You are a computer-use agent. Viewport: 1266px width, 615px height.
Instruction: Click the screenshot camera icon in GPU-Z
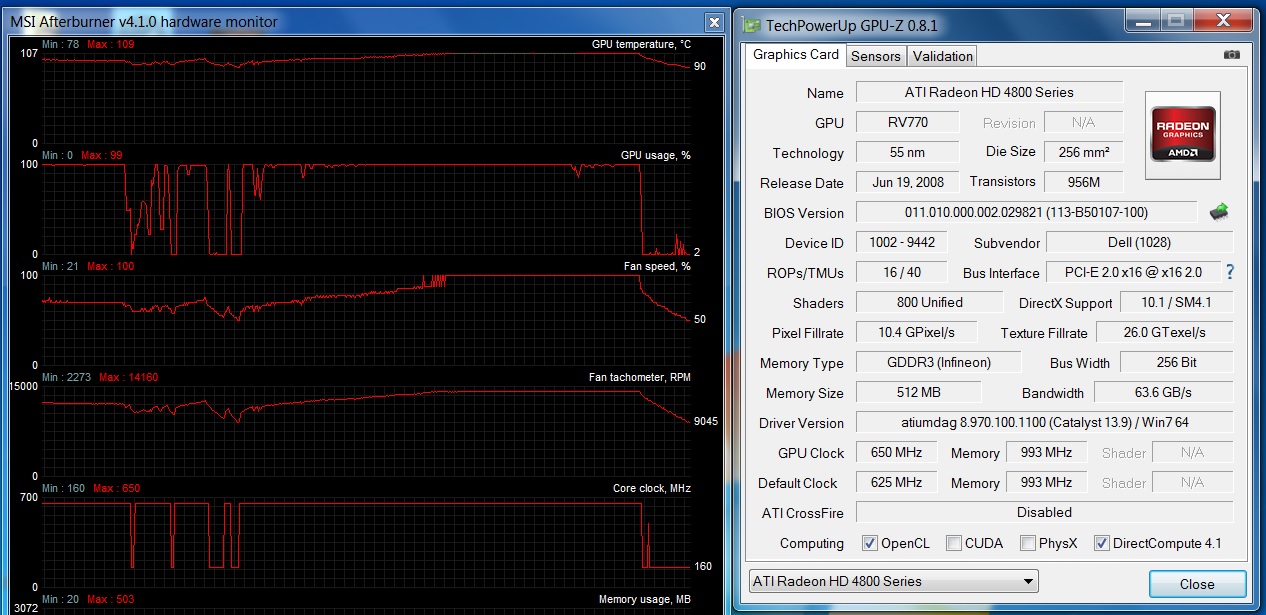tap(1232, 56)
